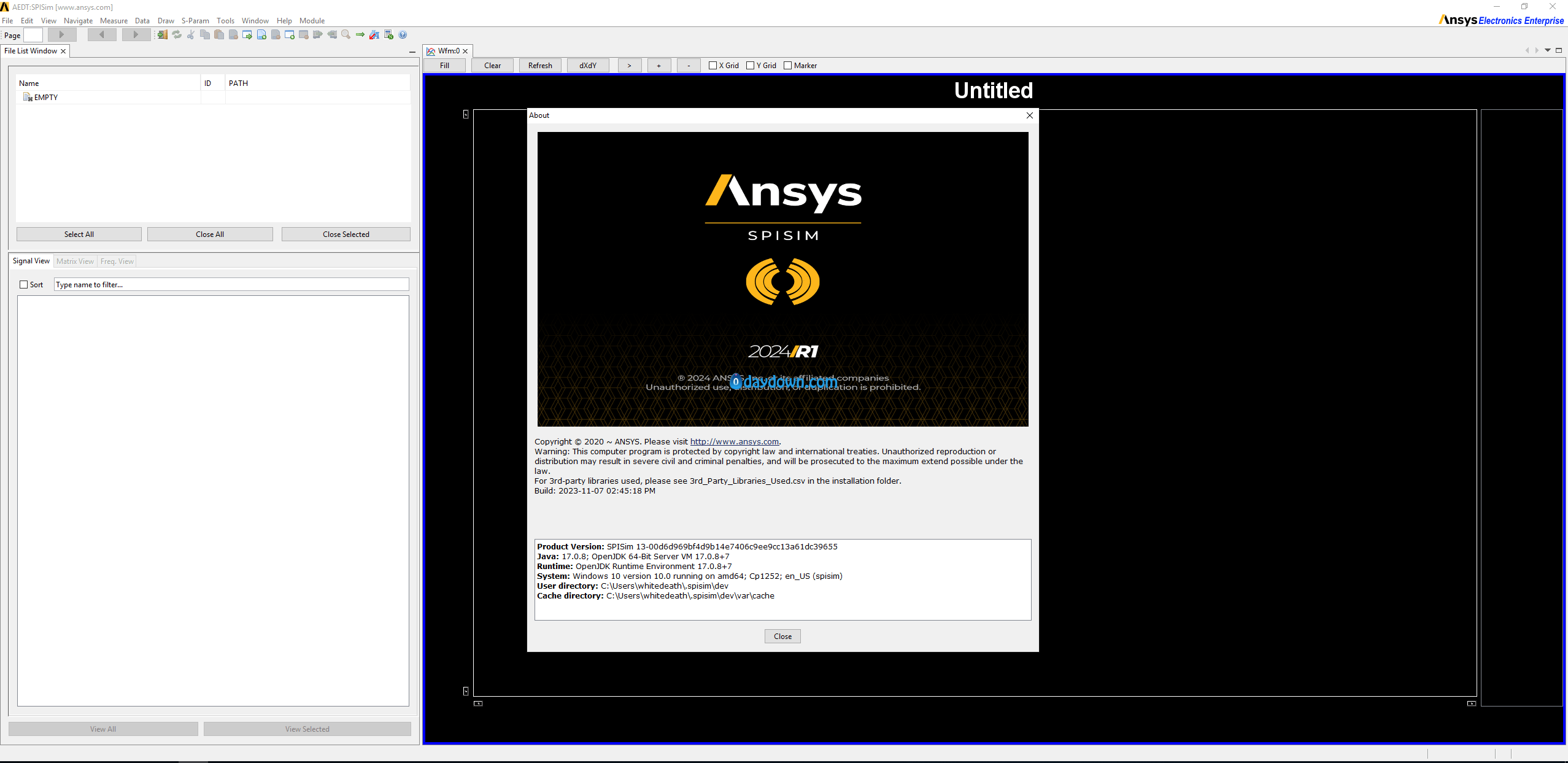1568x763 pixels.
Task: Click the Close button in About dialog
Action: pos(782,637)
